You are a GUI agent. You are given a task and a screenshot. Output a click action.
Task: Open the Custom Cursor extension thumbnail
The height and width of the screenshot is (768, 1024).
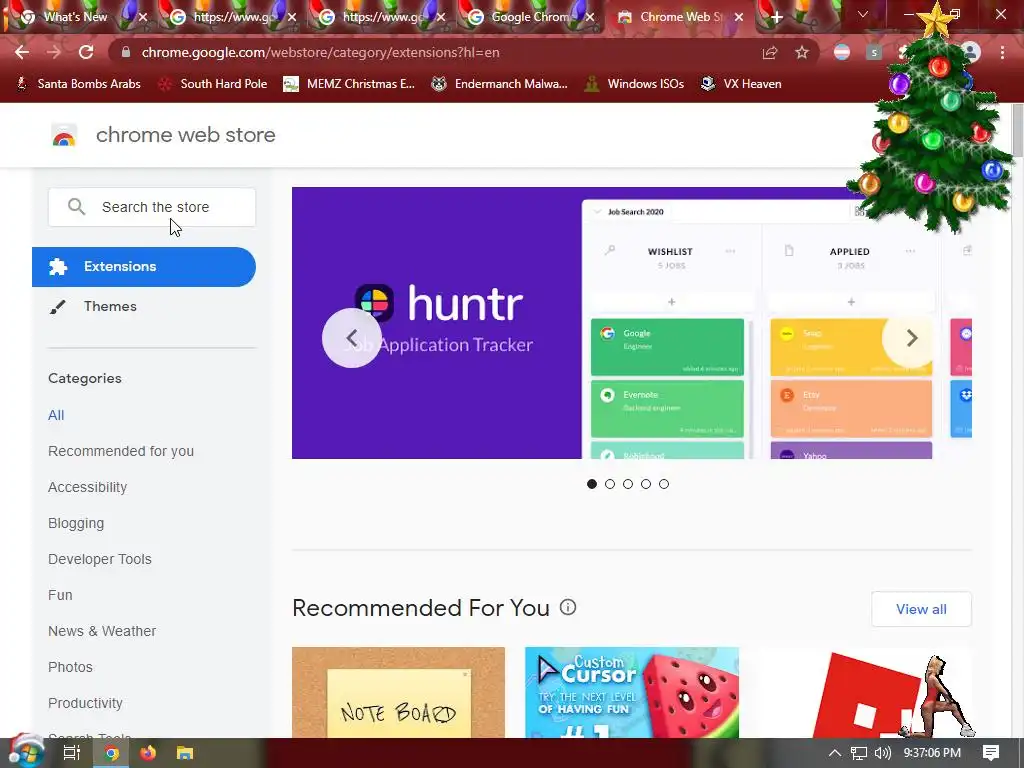tap(632, 692)
